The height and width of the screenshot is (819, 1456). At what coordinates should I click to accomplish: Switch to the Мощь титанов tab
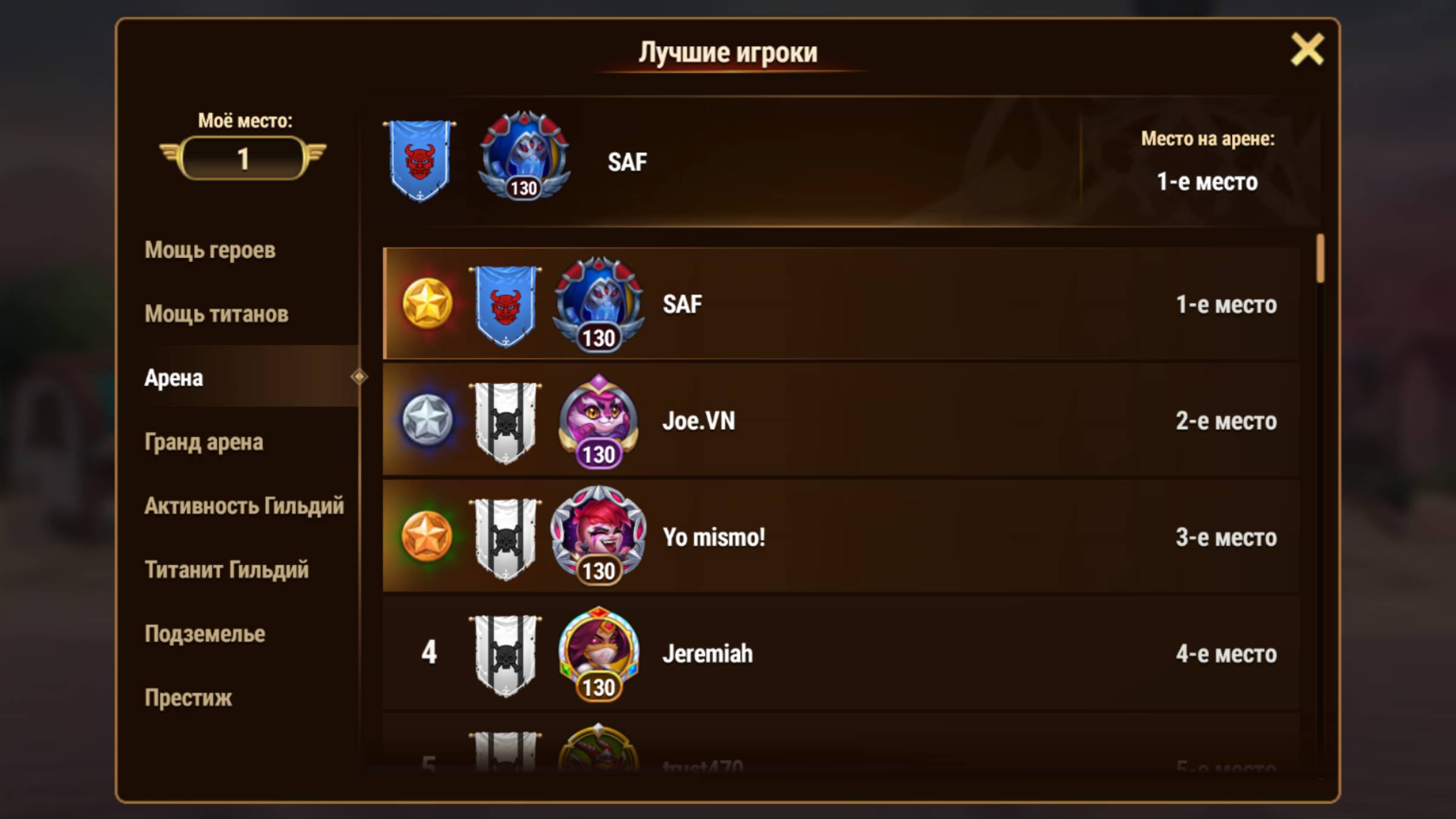(x=217, y=314)
